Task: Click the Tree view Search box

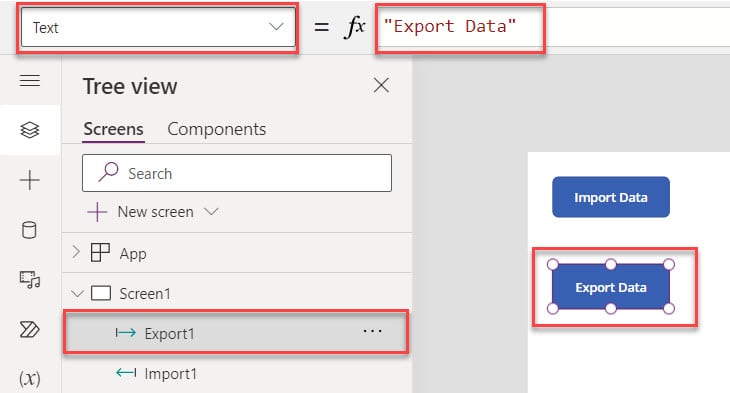Action: [x=237, y=173]
